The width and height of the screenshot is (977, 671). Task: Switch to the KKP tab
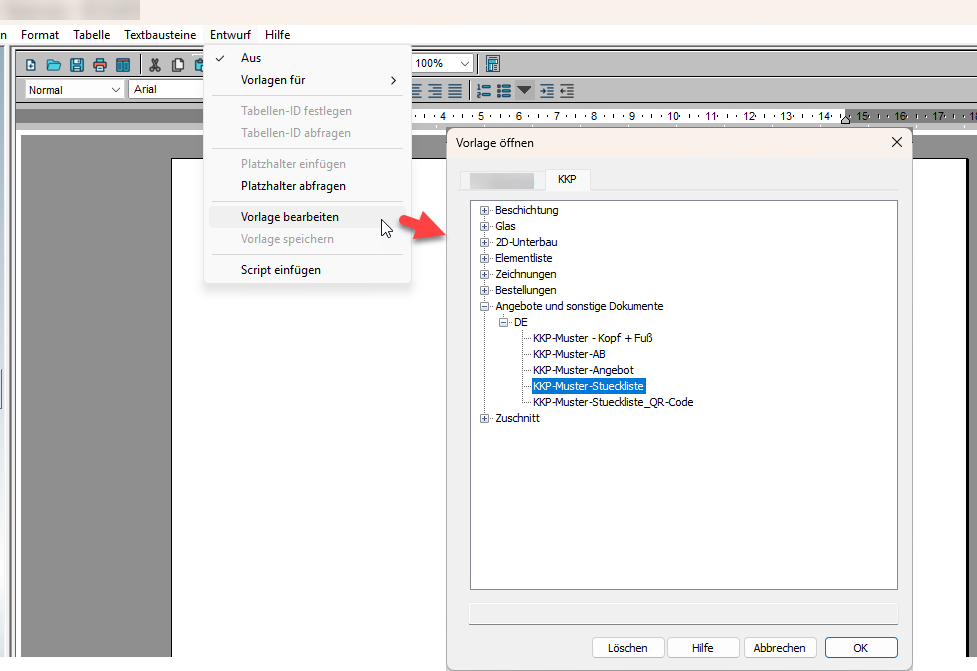click(x=567, y=180)
